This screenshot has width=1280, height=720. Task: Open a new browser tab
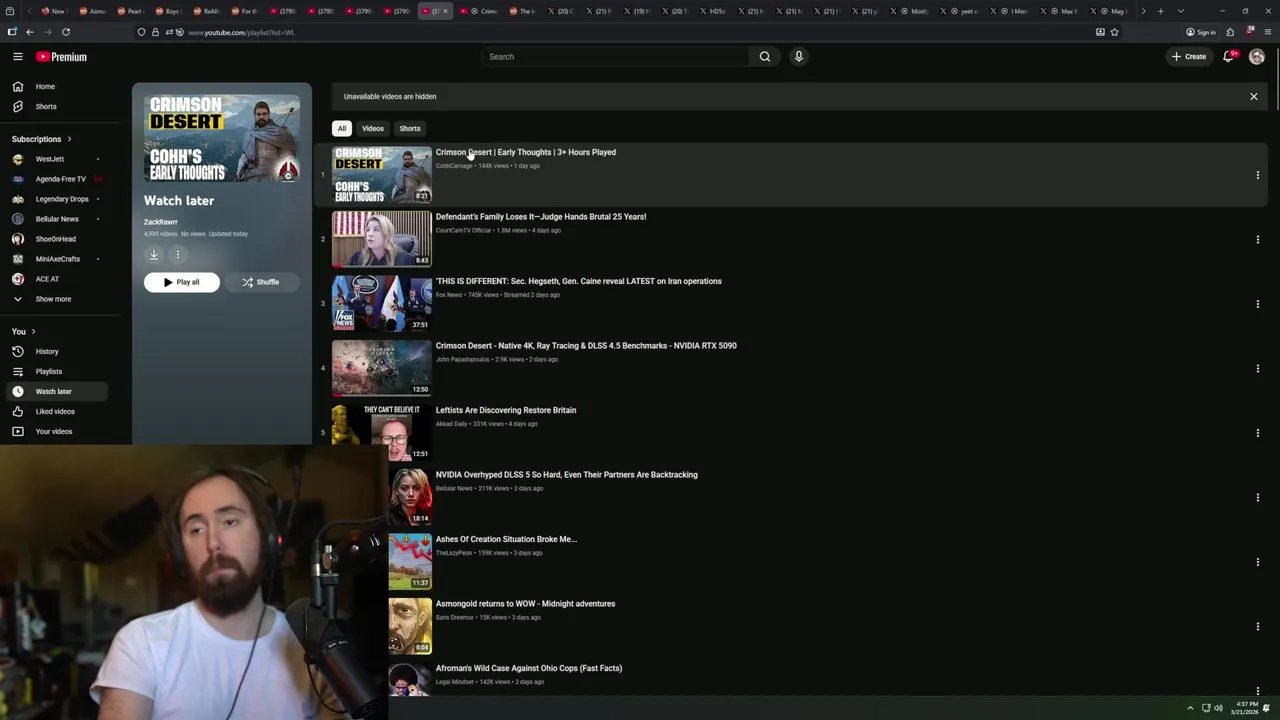click(x=1161, y=11)
